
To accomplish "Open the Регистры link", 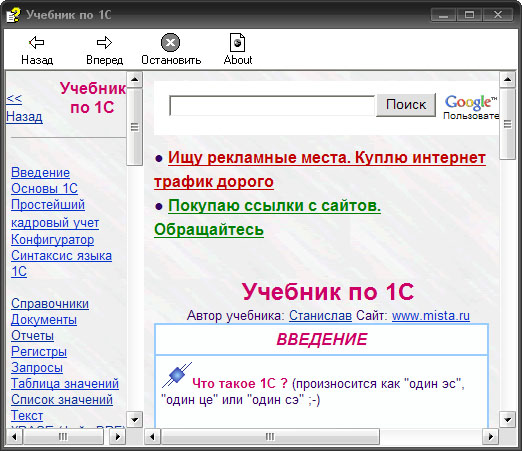I will [x=39, y=352].
